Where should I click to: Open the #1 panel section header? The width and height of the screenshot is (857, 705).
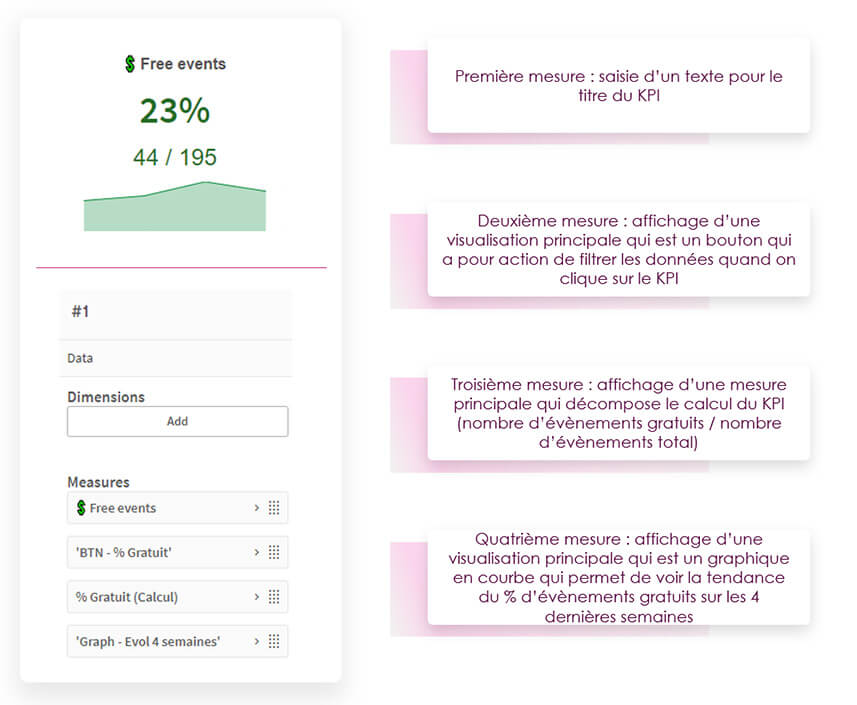click(x=176, y=311)
